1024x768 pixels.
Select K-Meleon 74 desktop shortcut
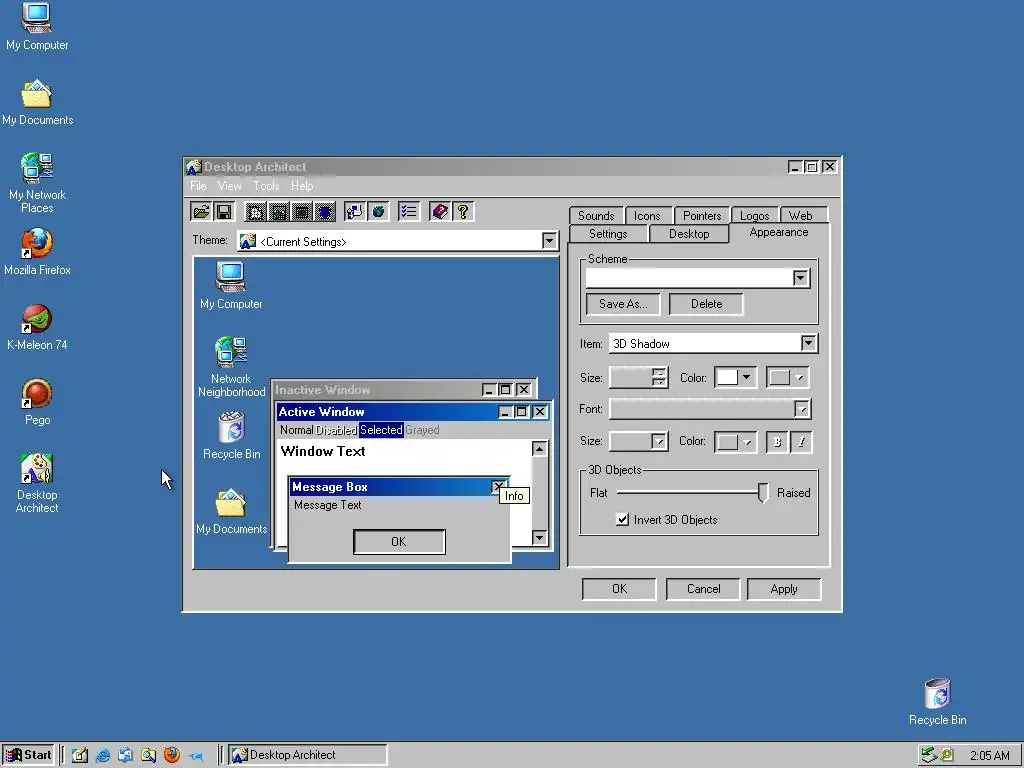click(x=37, y=327)
